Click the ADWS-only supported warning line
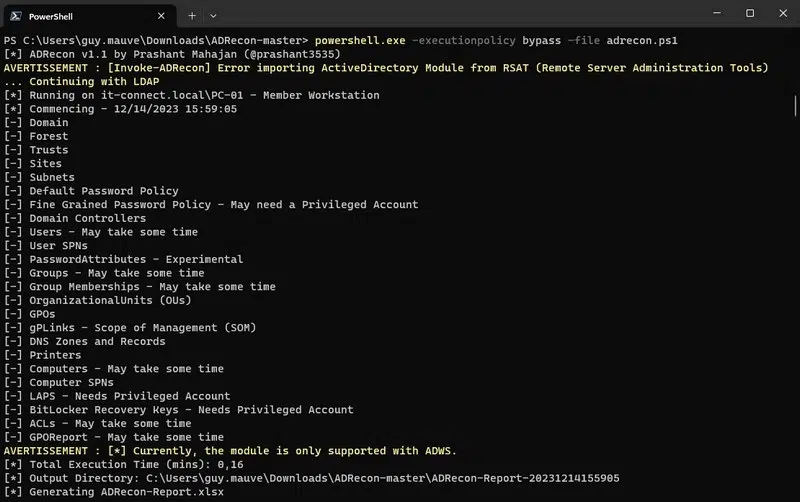This screenshot has width=800, height=502. click(x=230, y=451)
